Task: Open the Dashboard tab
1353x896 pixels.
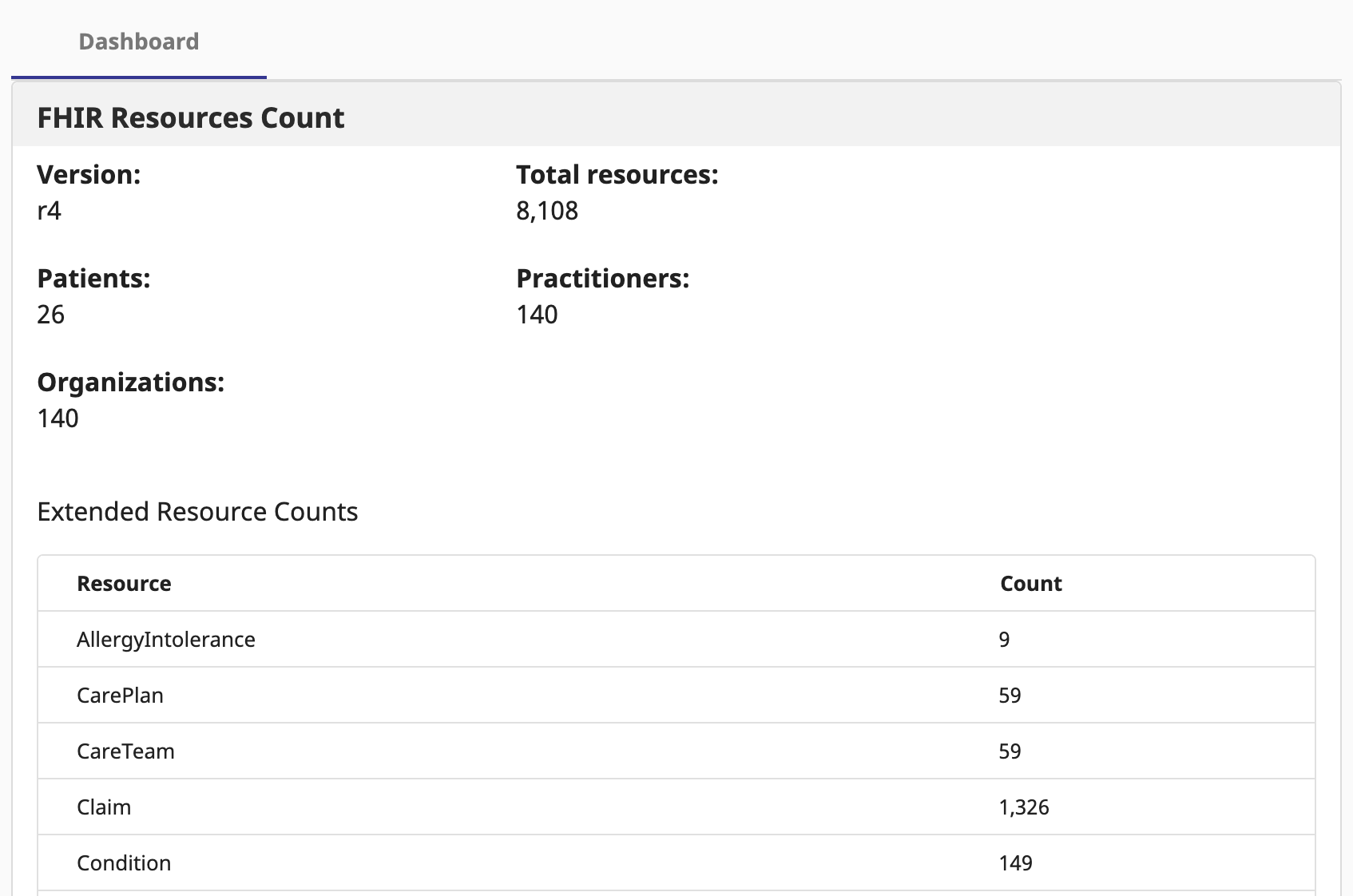Action: [x=138, y=42]
